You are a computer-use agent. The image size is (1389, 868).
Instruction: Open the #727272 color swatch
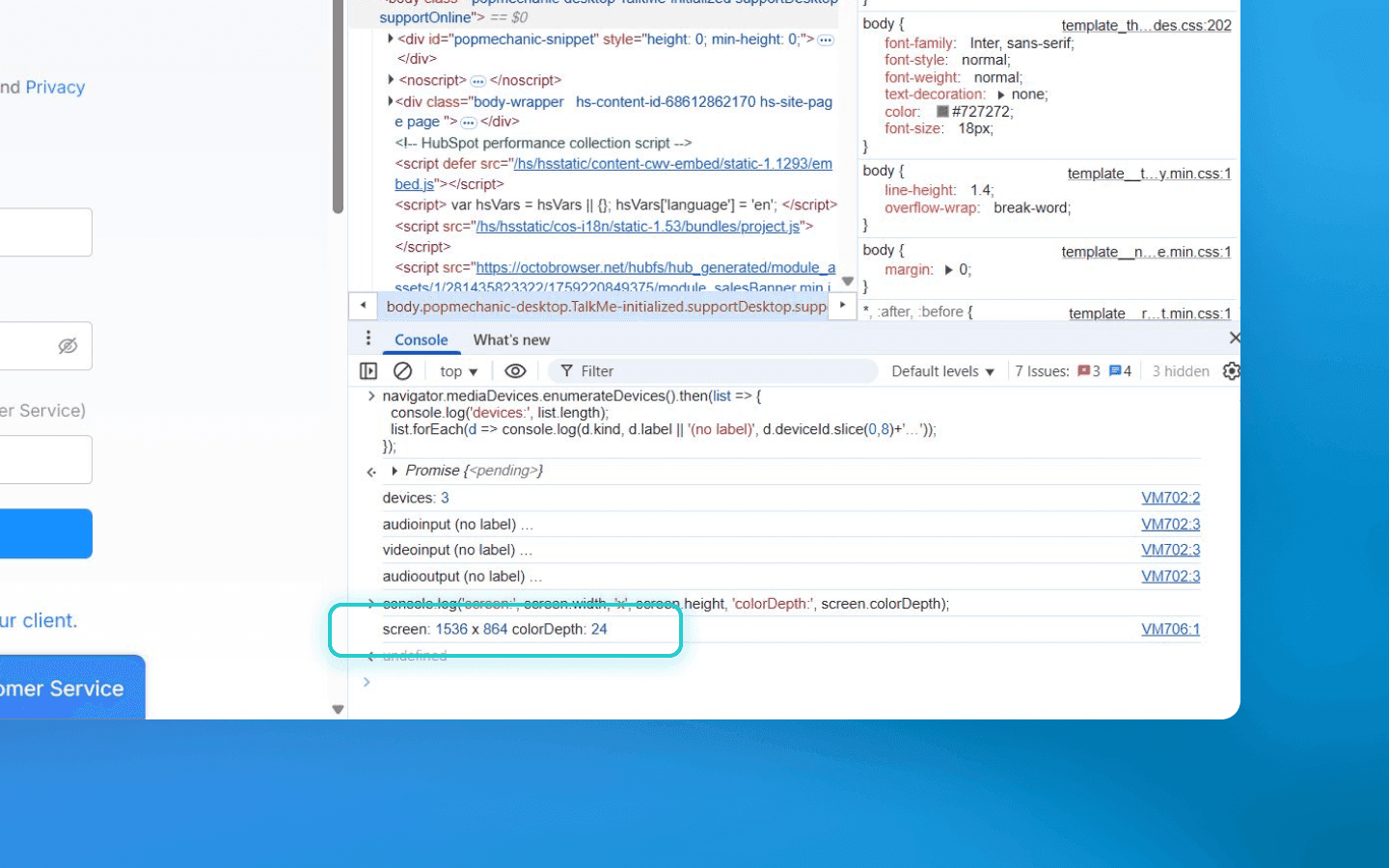coord(942,112)
